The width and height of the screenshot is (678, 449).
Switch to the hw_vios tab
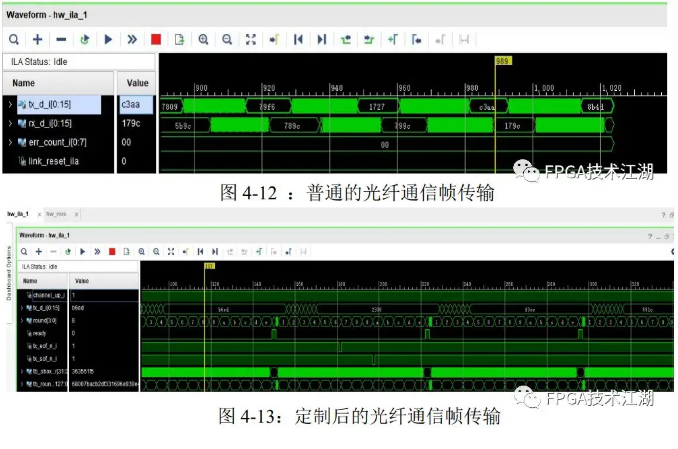point(58,214)
